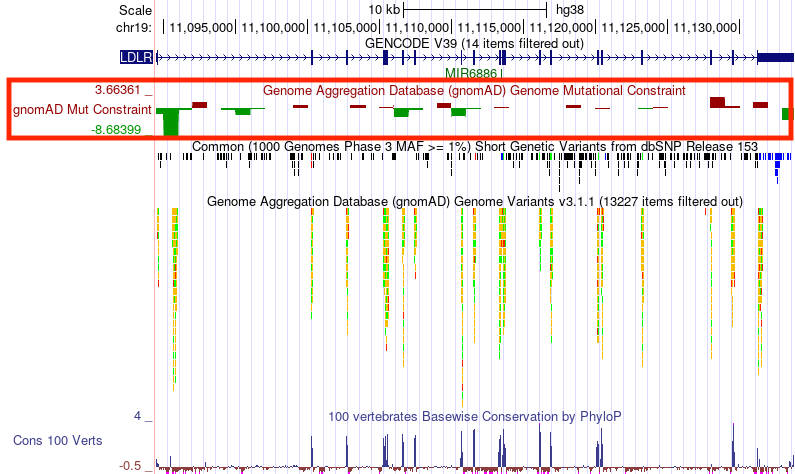
Task: Select the Cons 100 Verts side label
Action: 58,441
